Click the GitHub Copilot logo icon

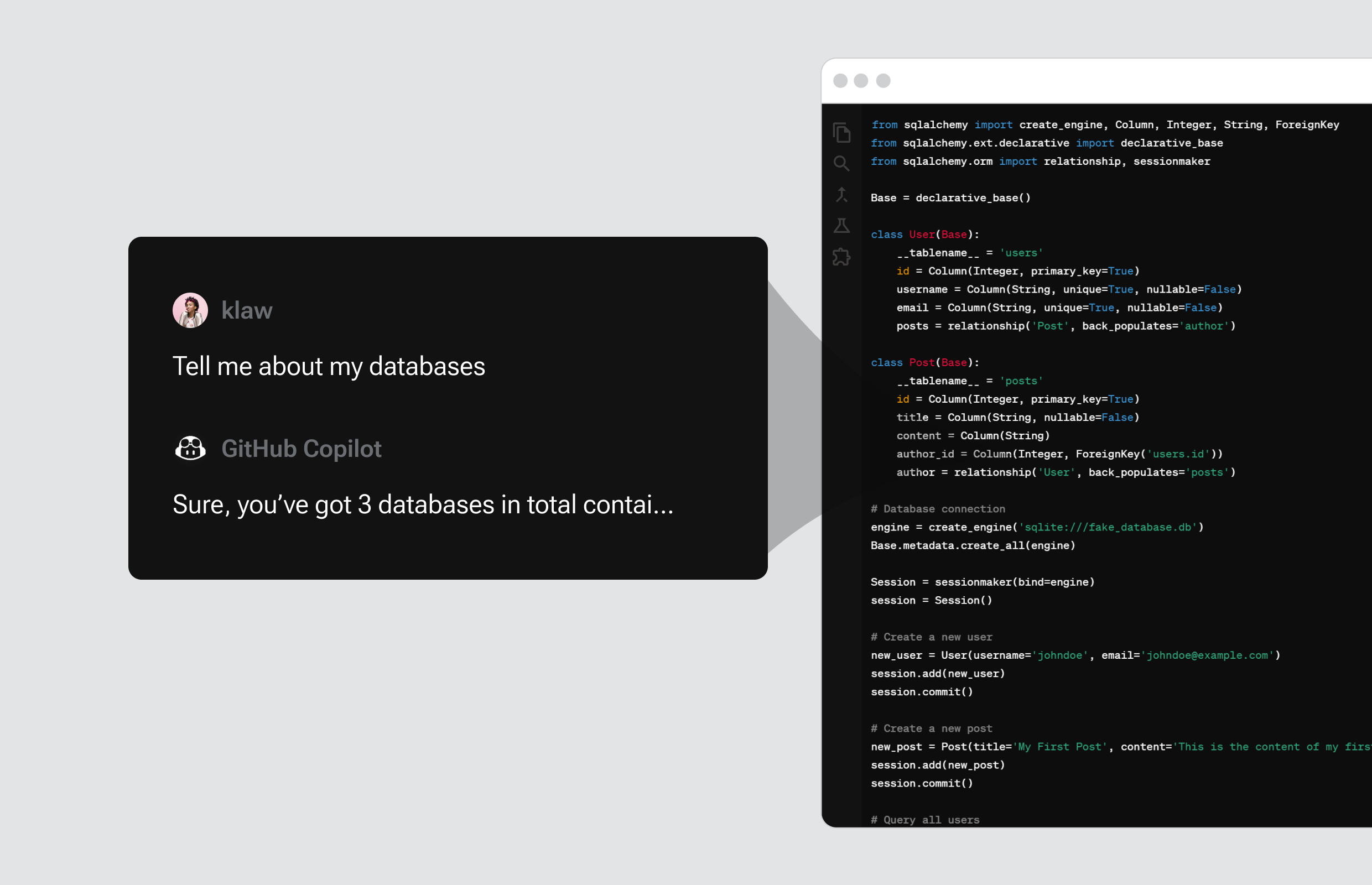[190, 448]
